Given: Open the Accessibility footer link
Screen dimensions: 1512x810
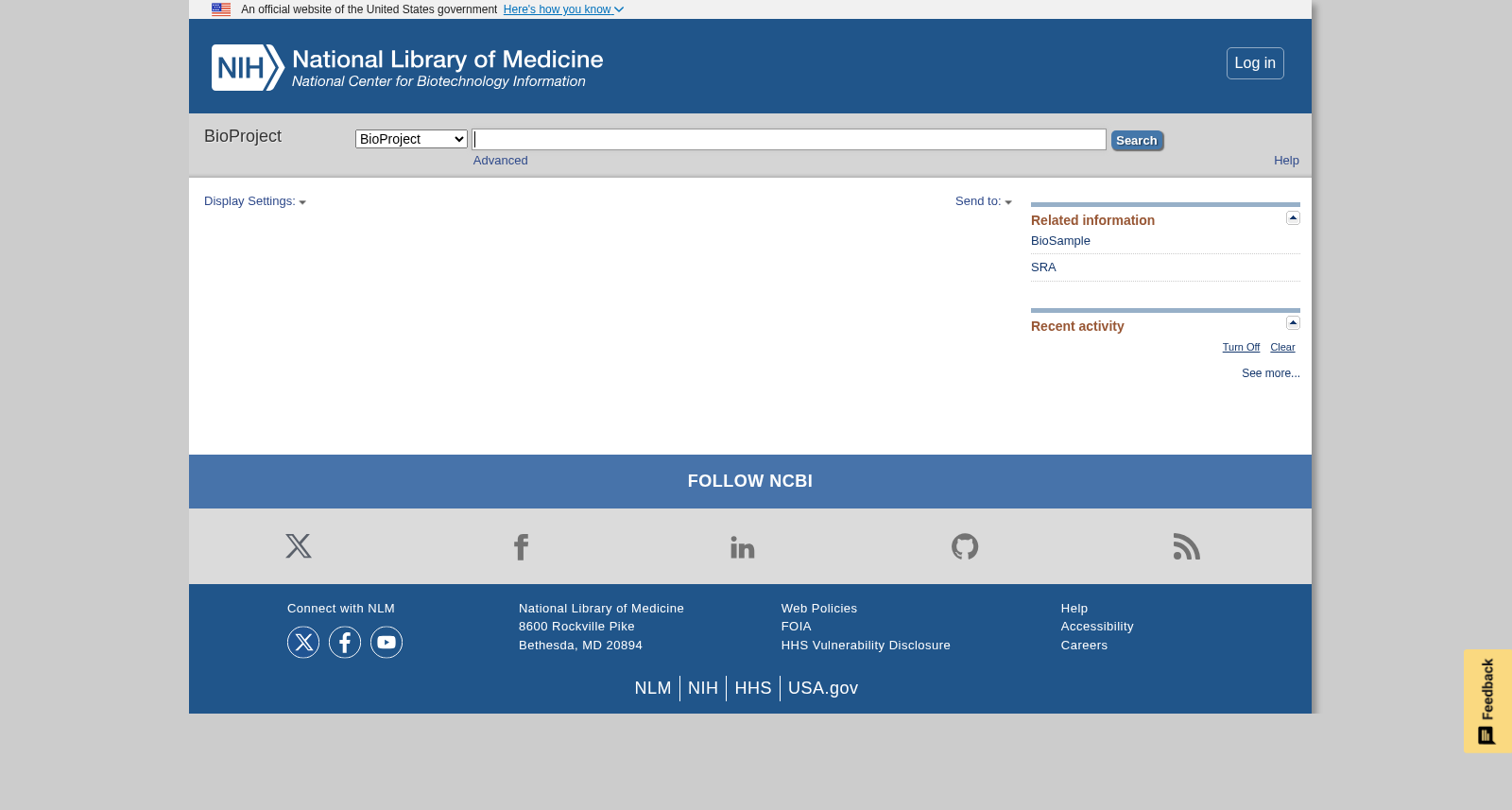Looking at the screenshot, I should [x=1097, y=627].
